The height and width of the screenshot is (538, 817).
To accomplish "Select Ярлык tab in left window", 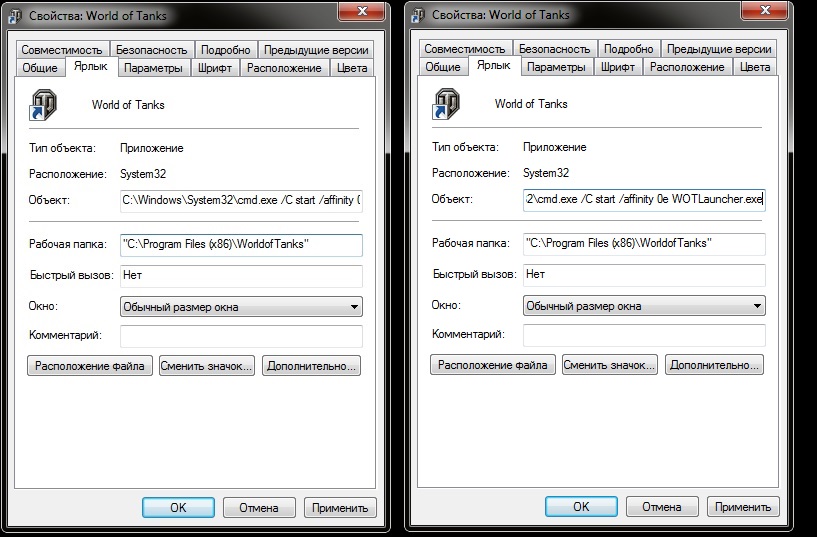I will click(91, 66).
